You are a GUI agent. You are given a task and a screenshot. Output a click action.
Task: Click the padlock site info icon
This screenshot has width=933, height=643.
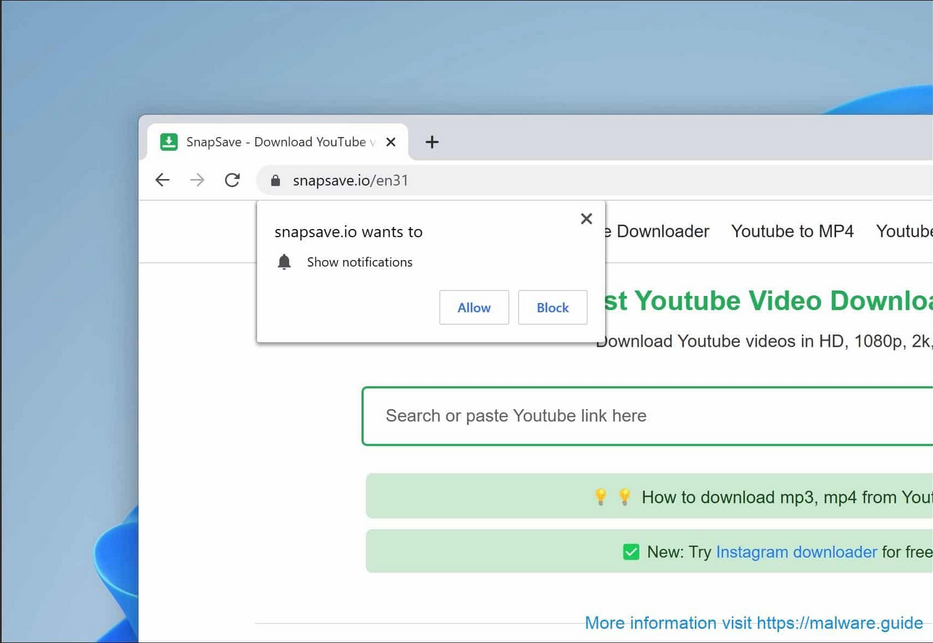[275, 180]
